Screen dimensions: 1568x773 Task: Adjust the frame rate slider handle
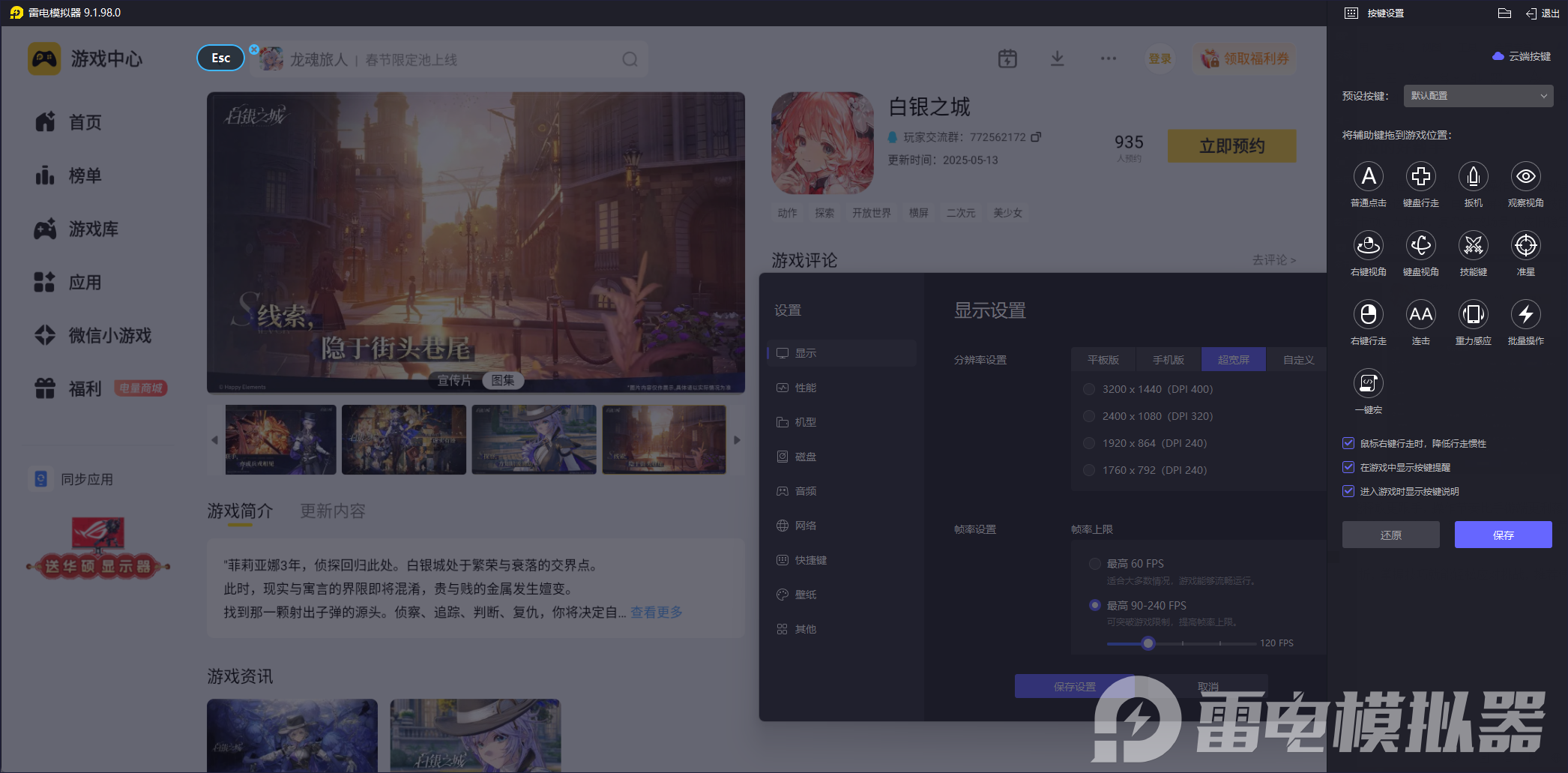(1148, 643)
